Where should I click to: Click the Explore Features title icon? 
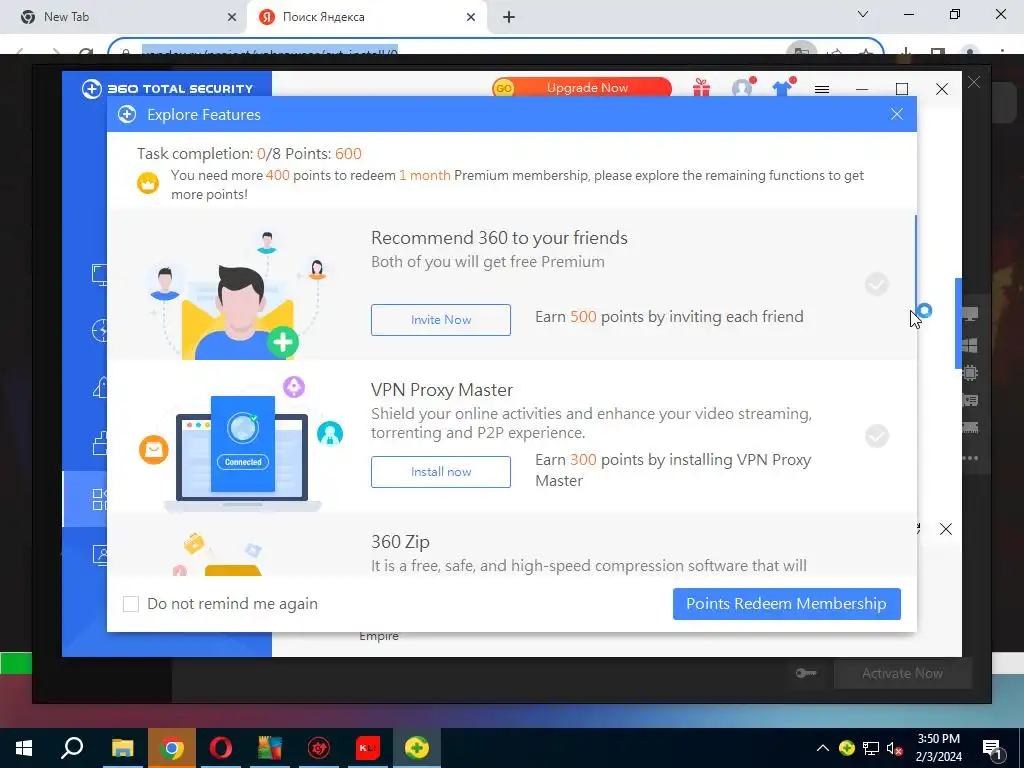pyautogui.click(x=127, y=114)
